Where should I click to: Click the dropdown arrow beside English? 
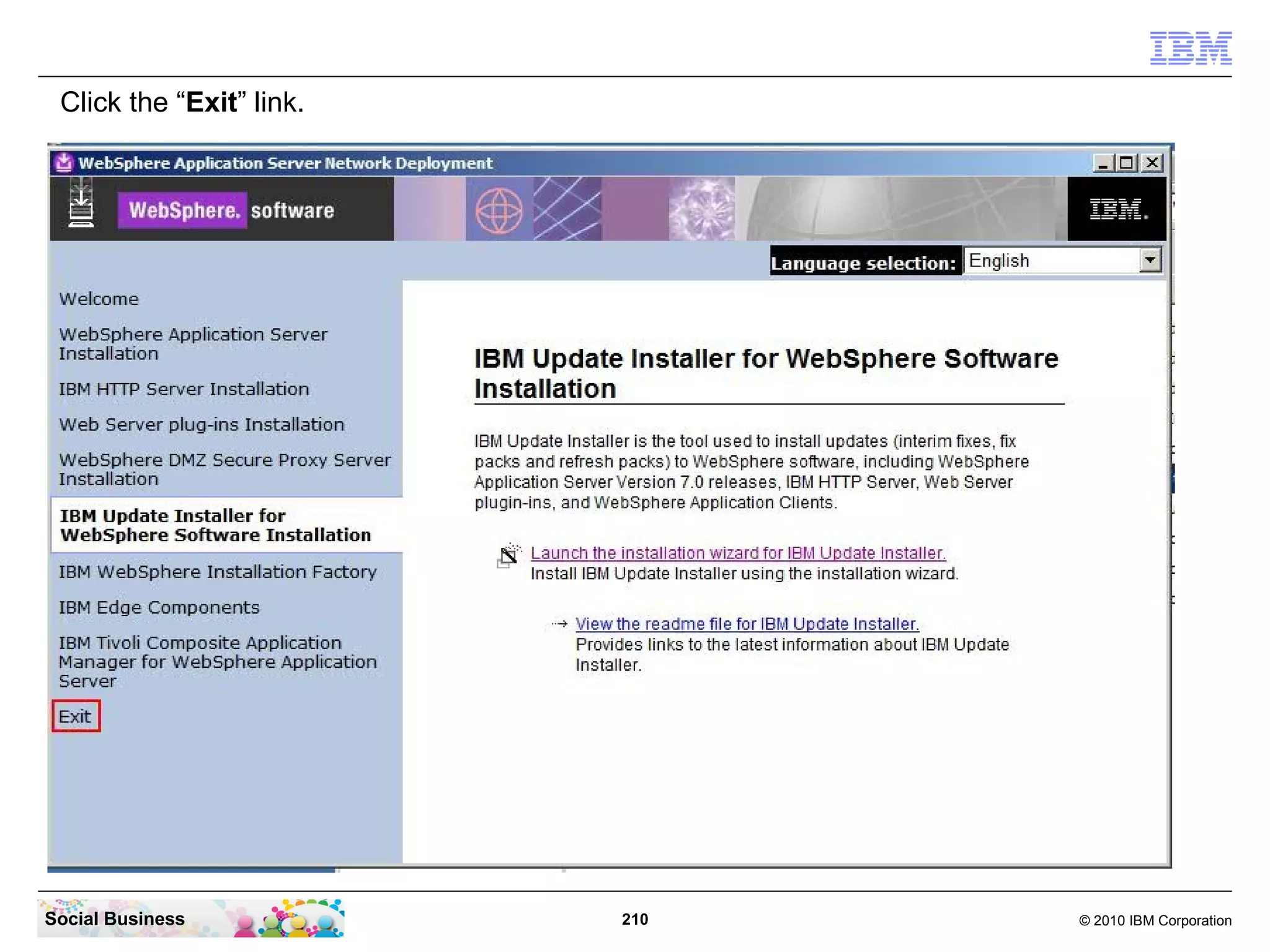(x=1150, y=260)
